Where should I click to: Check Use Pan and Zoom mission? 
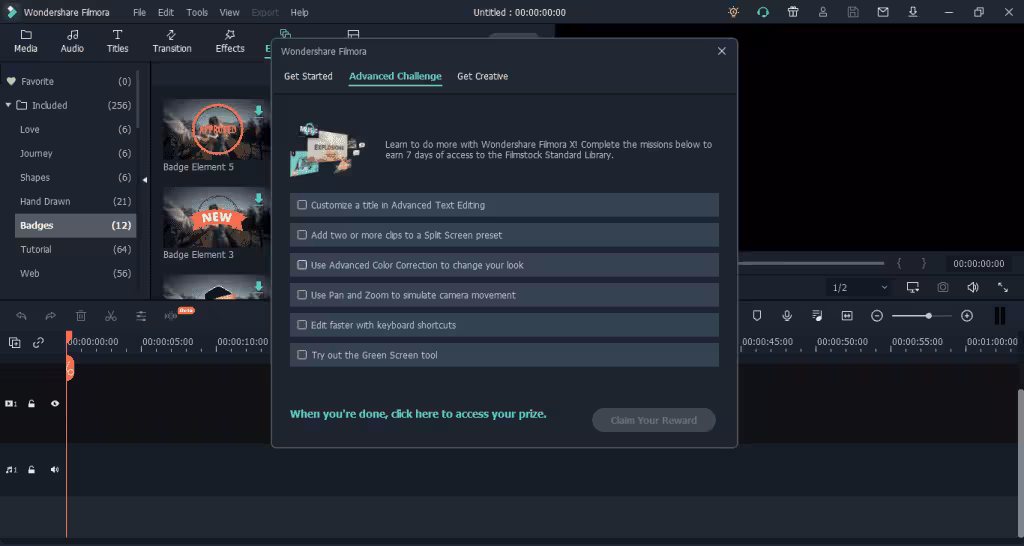click(x=302, y=295)
